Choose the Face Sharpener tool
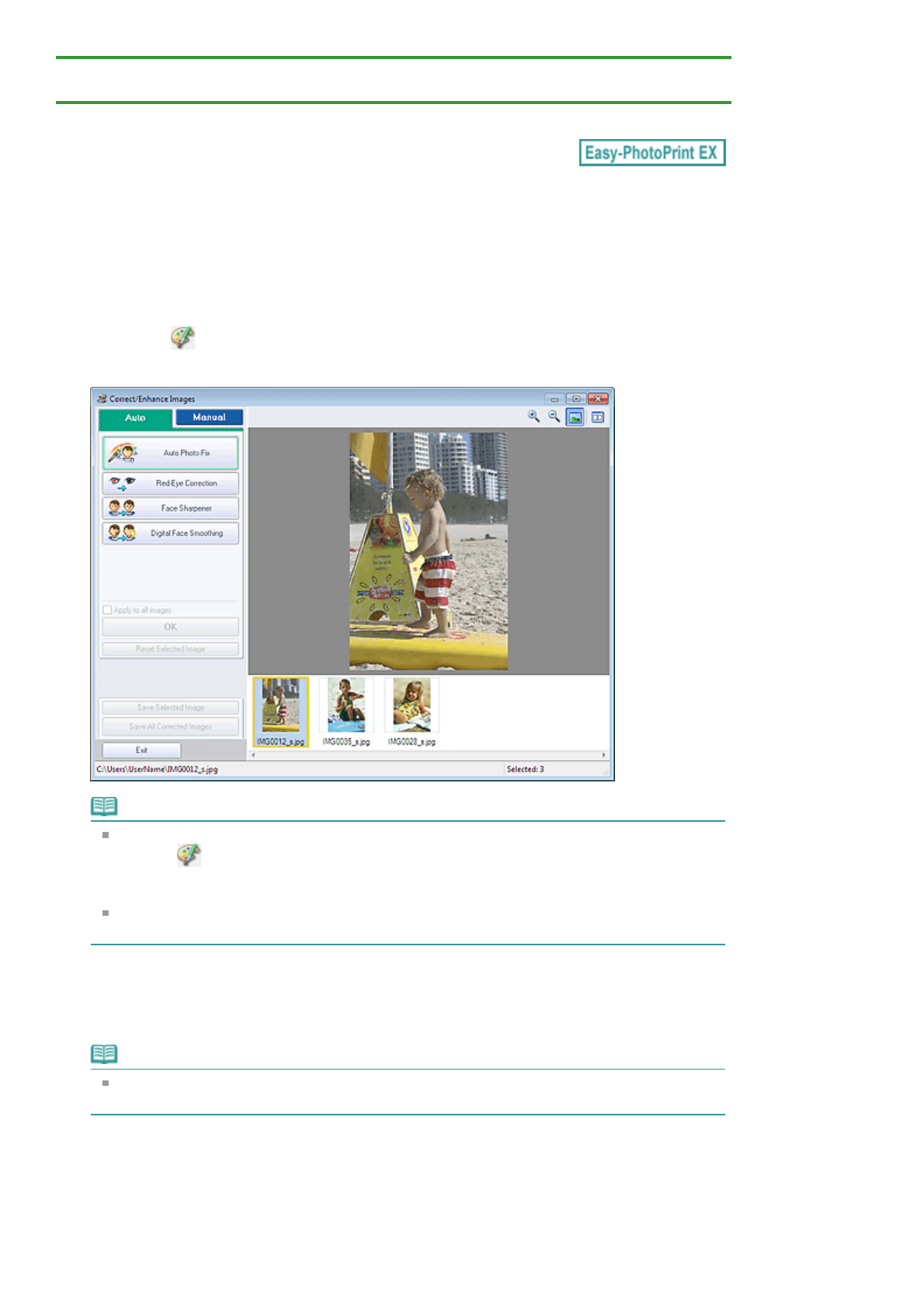924x1308 pixels. click(x=170, y=508)
